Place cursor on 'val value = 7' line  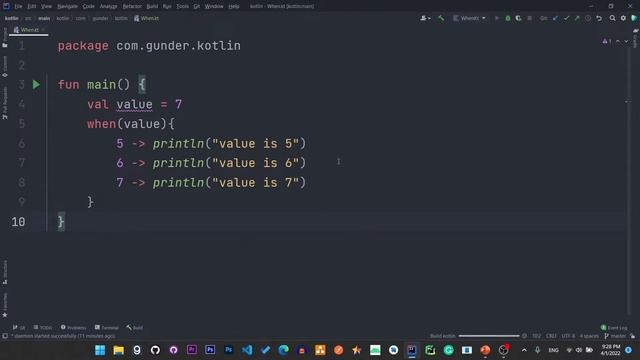[x=135, y=104]
